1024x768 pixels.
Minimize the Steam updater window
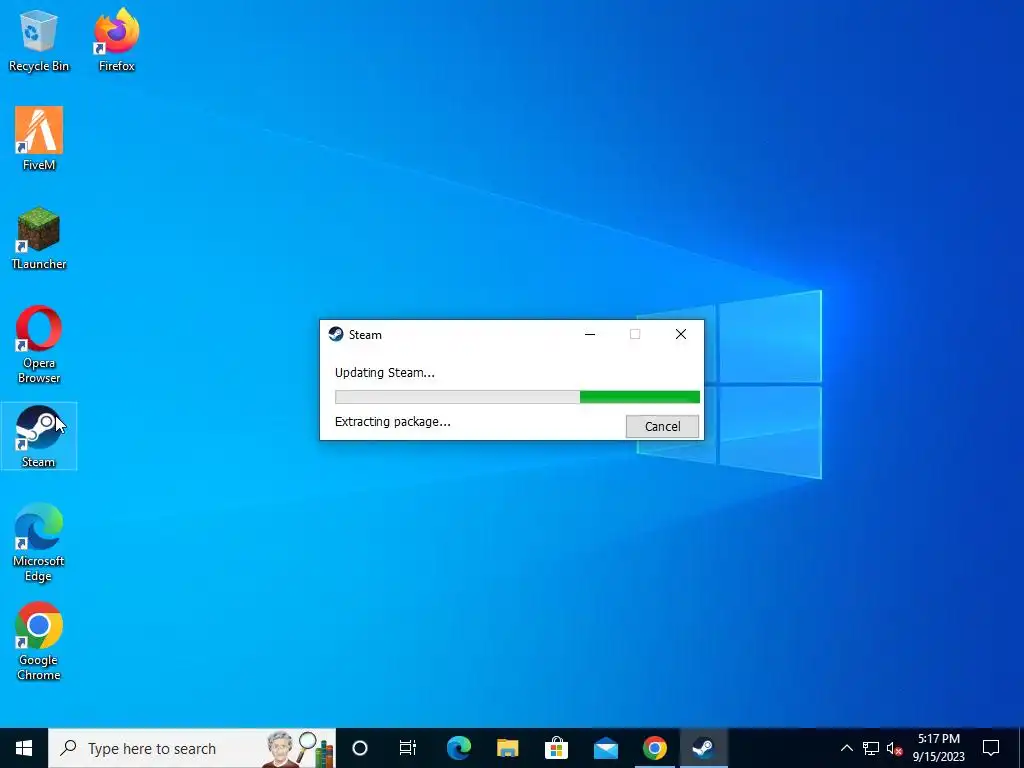click(x=590, y=334)
